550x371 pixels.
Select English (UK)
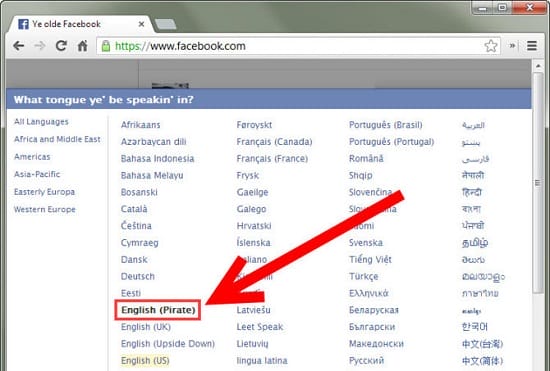[146, 327]
